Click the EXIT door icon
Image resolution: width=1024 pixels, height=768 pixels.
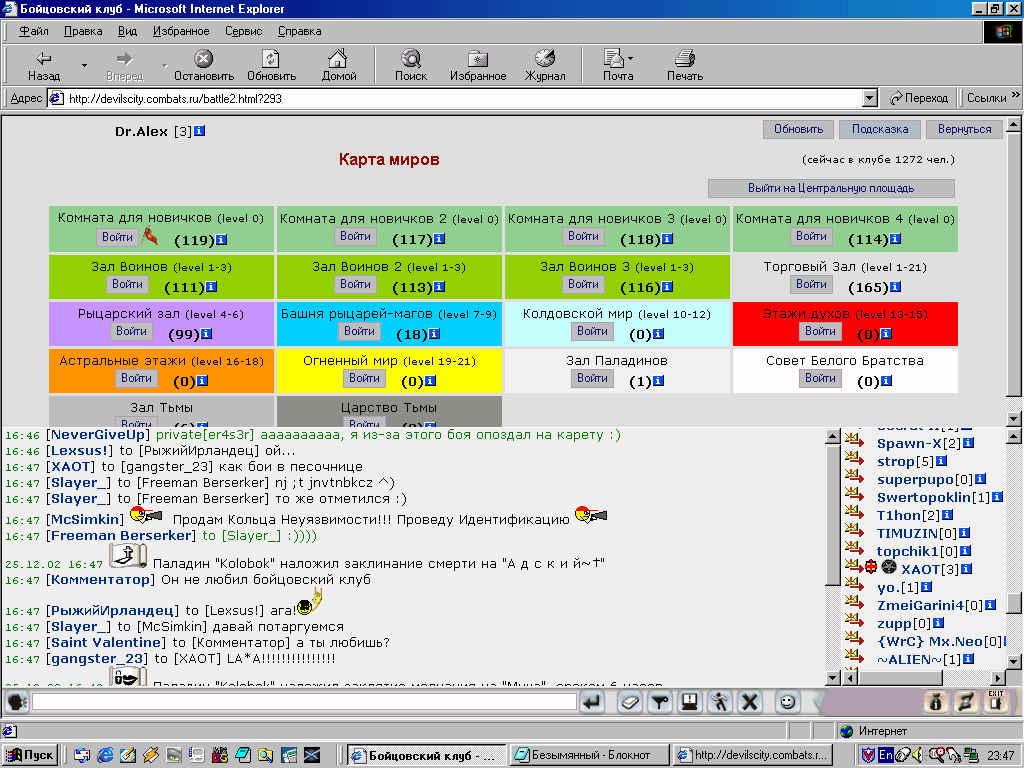pos(995,701)
